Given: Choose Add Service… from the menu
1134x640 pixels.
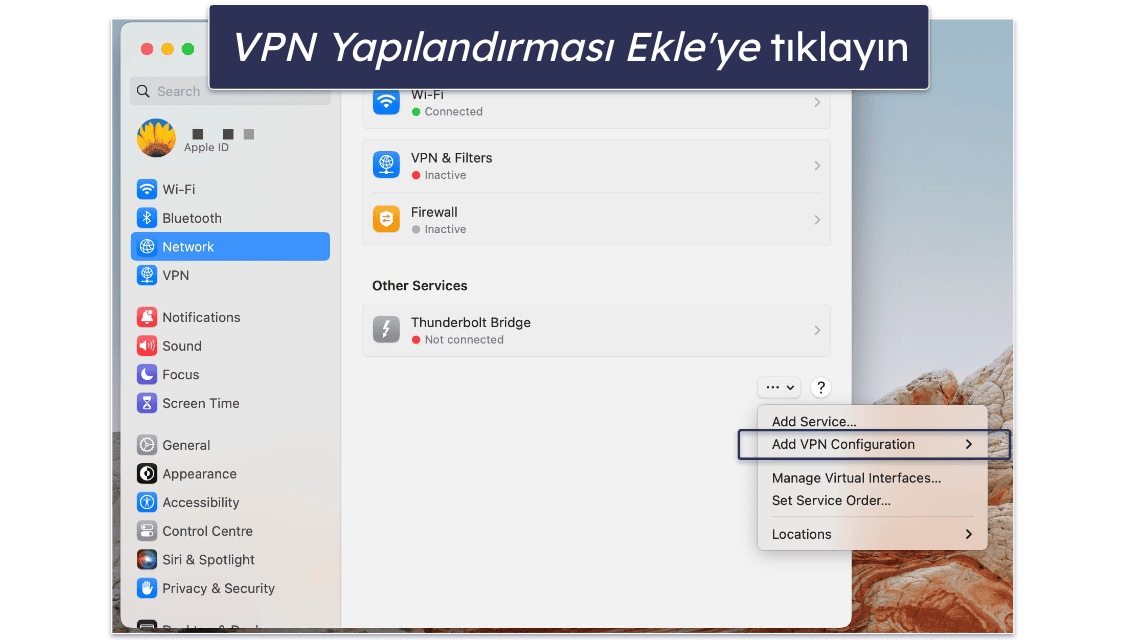Looking at the screenshot, I should (x=814, y=422).
